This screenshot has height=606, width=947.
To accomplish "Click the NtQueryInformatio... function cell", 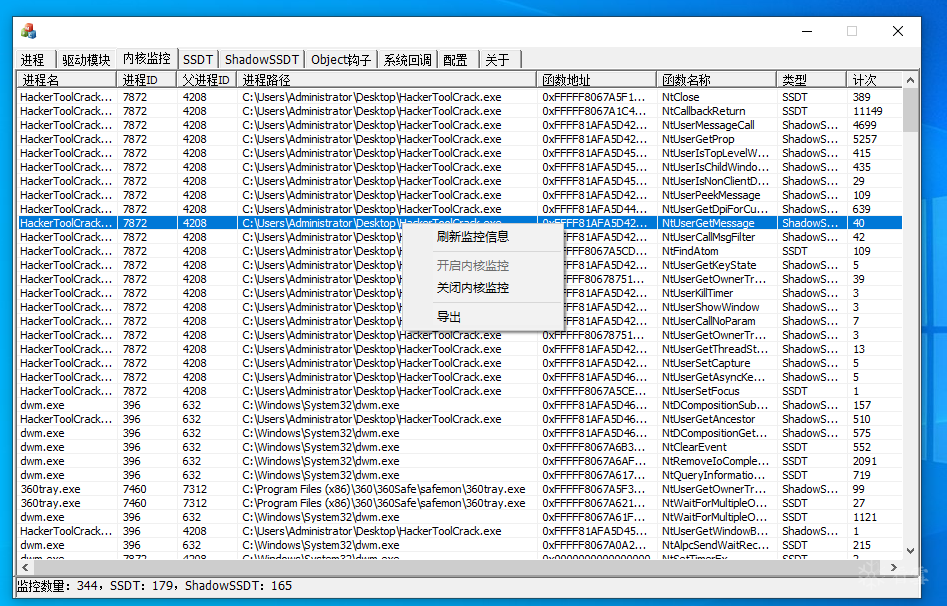I will coord(713,475).
